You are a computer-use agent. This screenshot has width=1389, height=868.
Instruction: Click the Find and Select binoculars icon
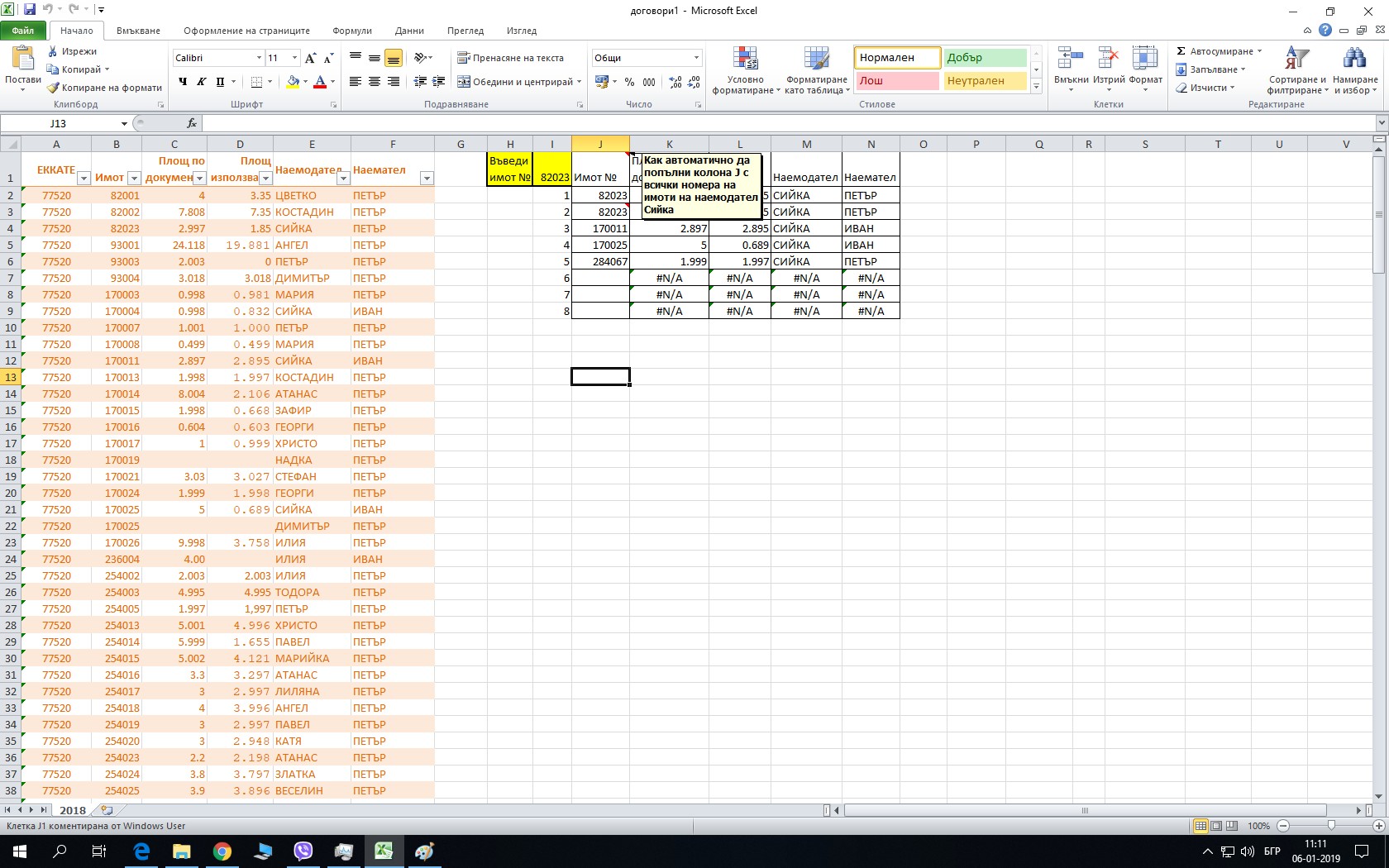pyautogui.click(x=1354, y=60)
